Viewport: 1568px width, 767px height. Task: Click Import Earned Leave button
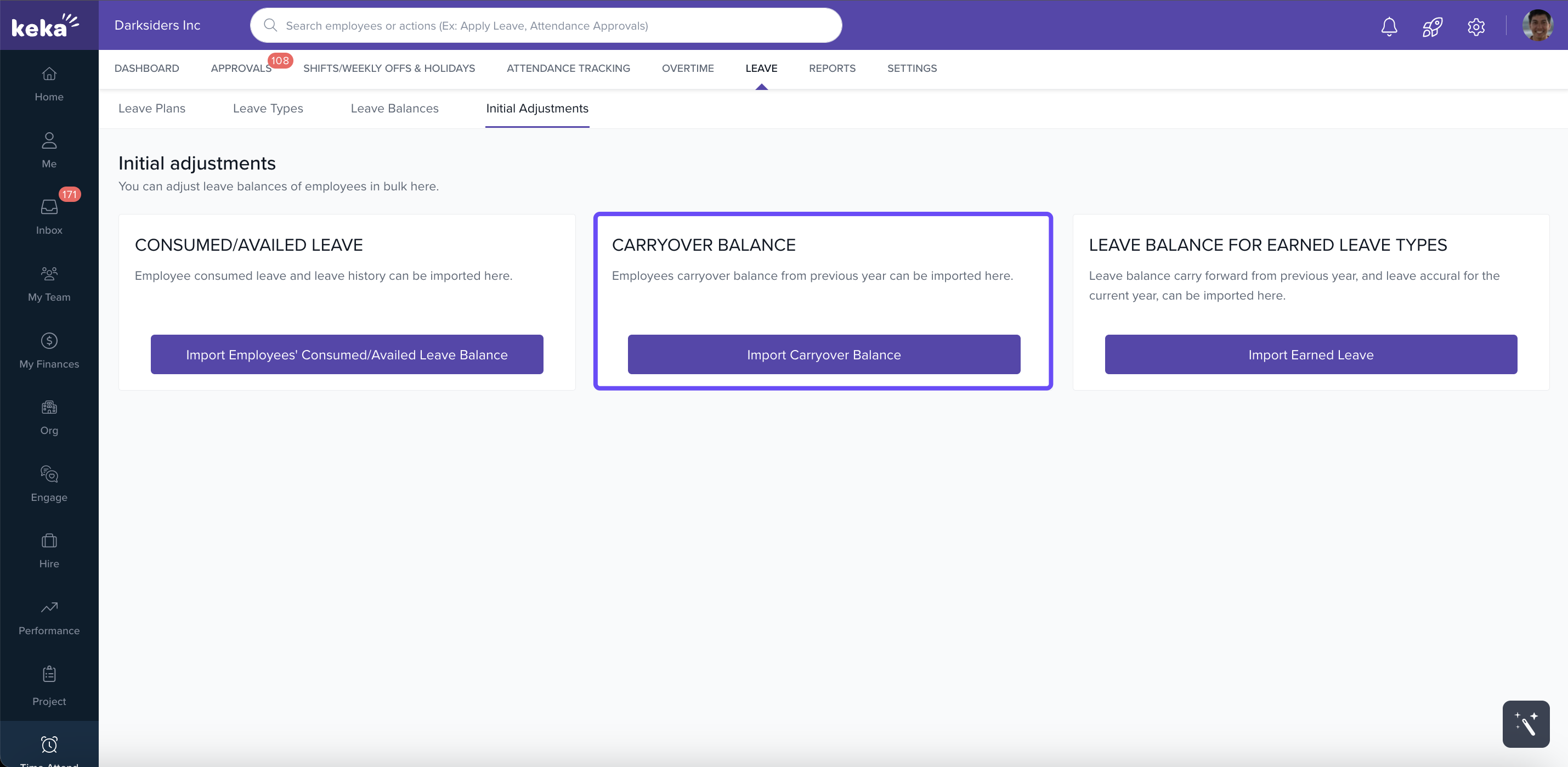coord(1310,355)
